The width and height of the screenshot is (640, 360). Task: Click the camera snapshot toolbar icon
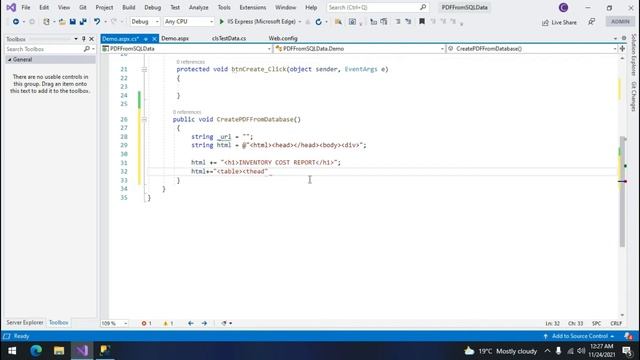tap(352, 22)
